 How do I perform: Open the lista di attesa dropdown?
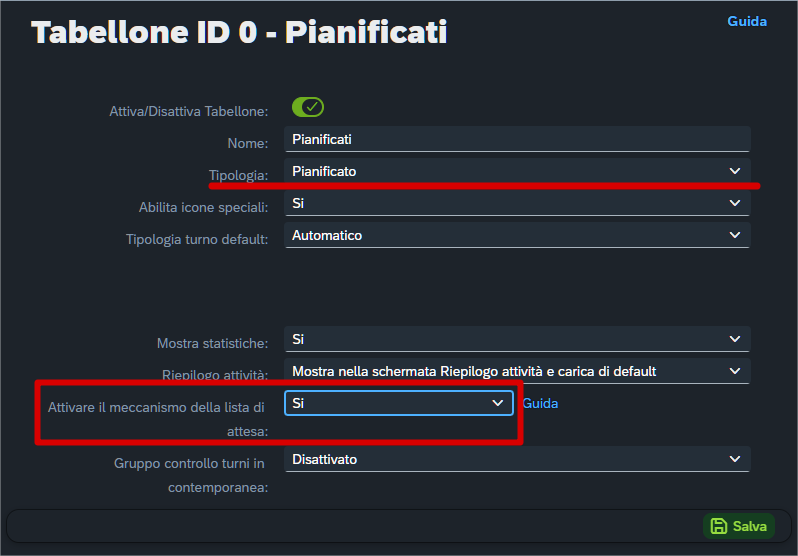(x=398, y=403)
